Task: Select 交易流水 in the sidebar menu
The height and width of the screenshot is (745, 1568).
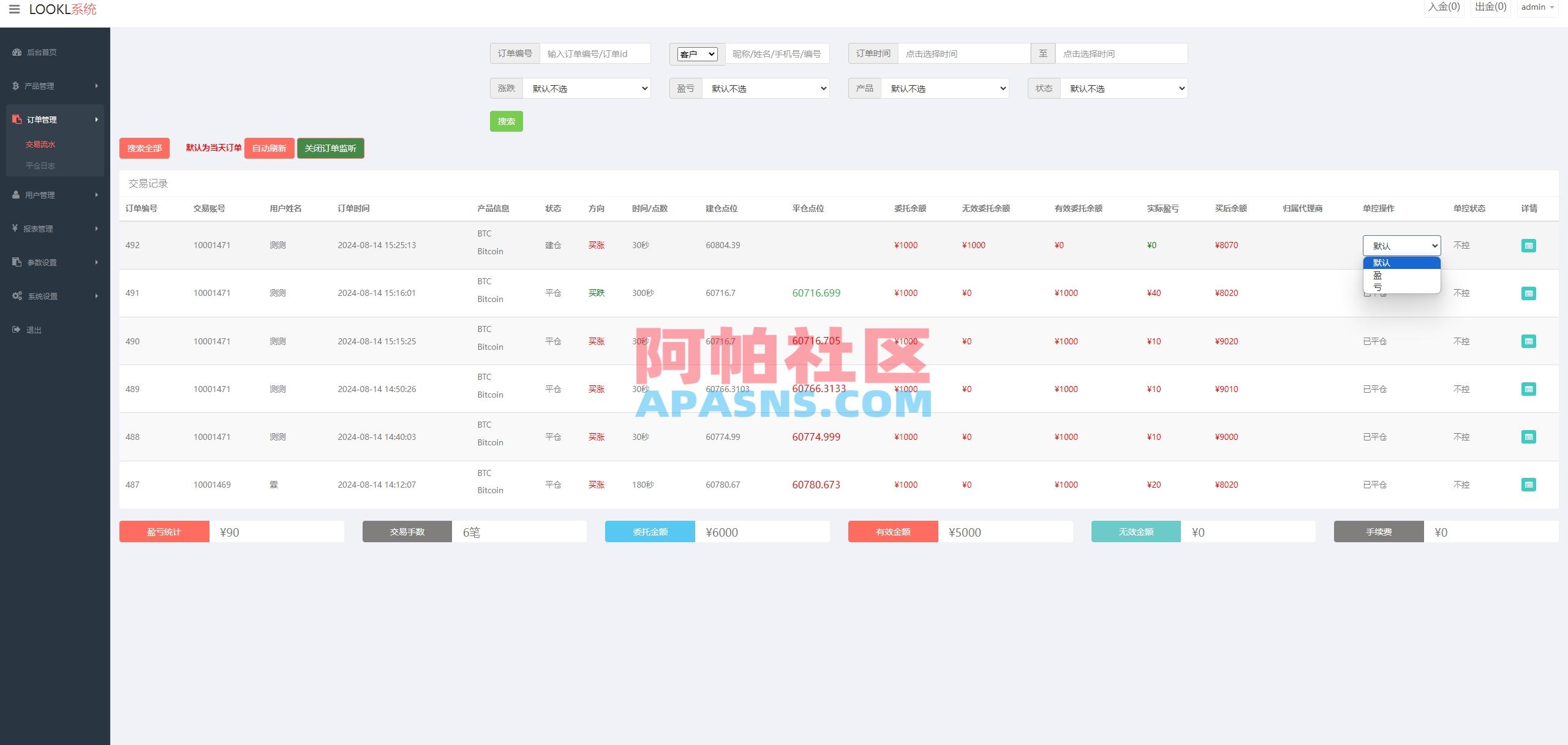Action: click(41, 144)
